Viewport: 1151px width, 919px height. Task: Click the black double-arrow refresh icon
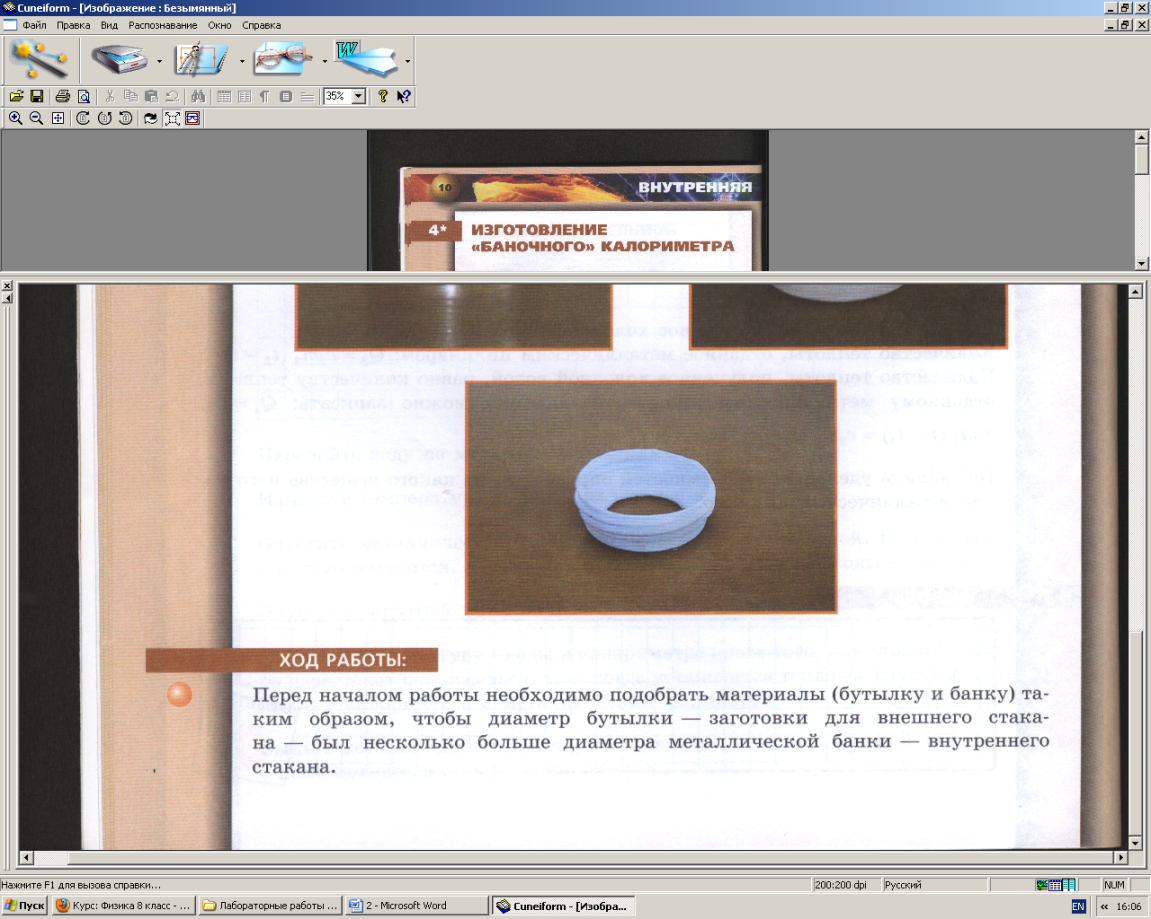150,118
